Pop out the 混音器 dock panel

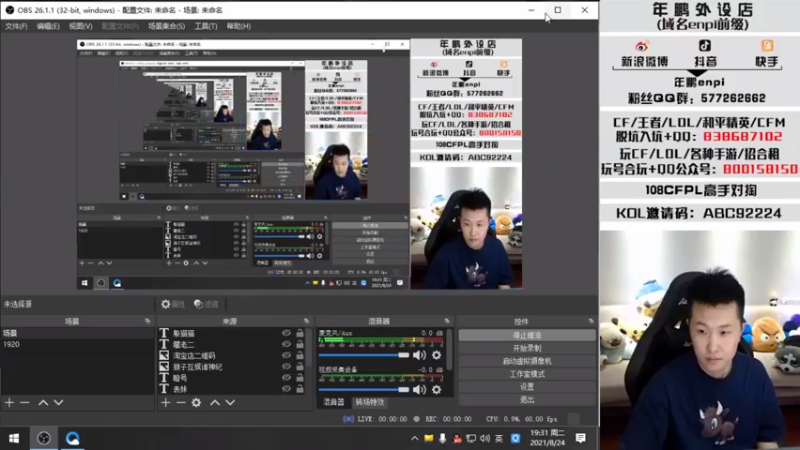point(447,321)
